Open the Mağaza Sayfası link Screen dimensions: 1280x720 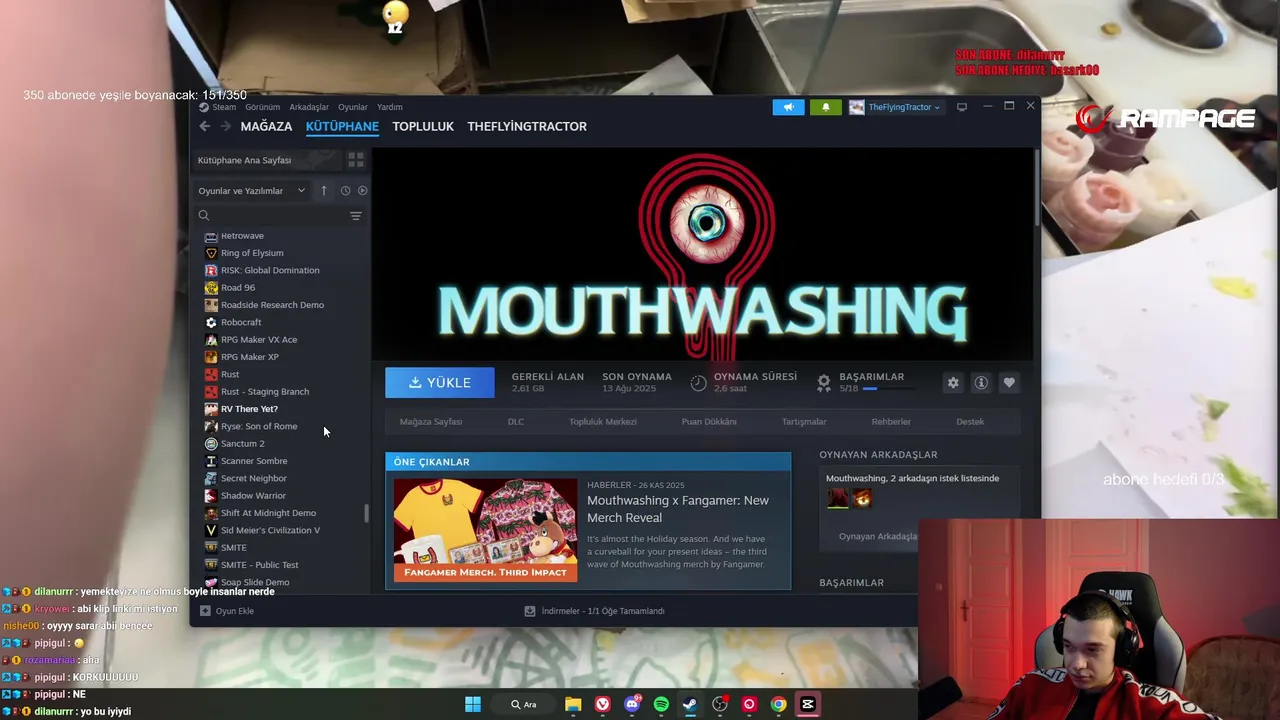pyautogui.click(x=431, y=422)
